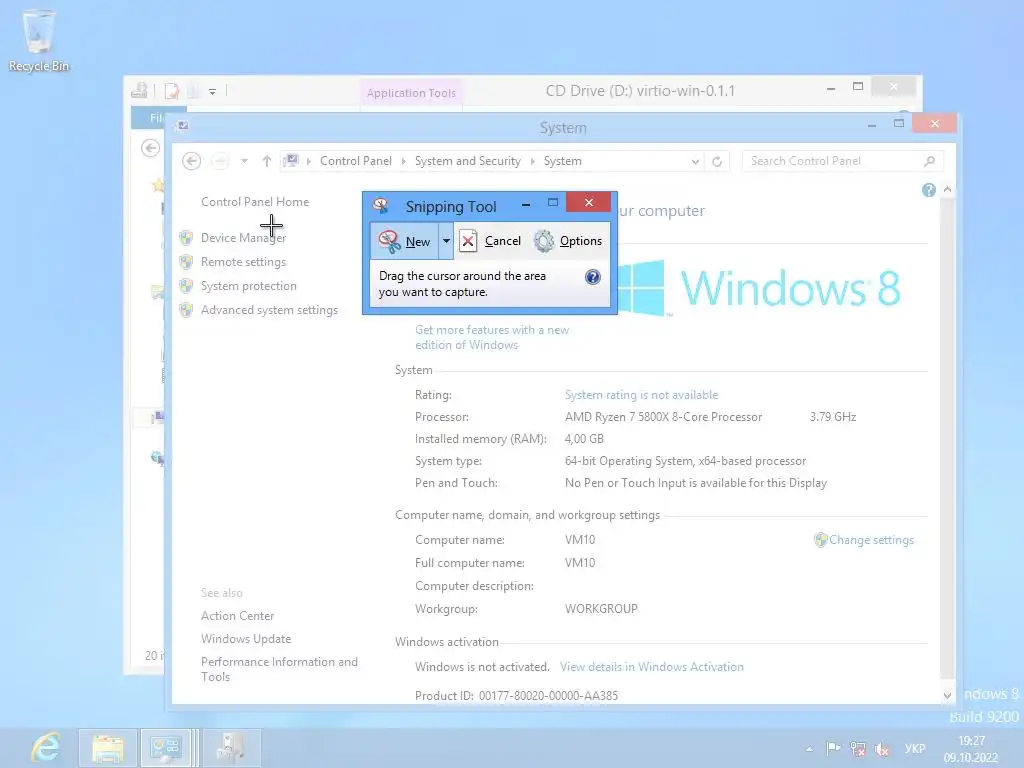Screen dimensions: 1024x768
Task: Go up one level in Control Panel
Action: point(266,161)
